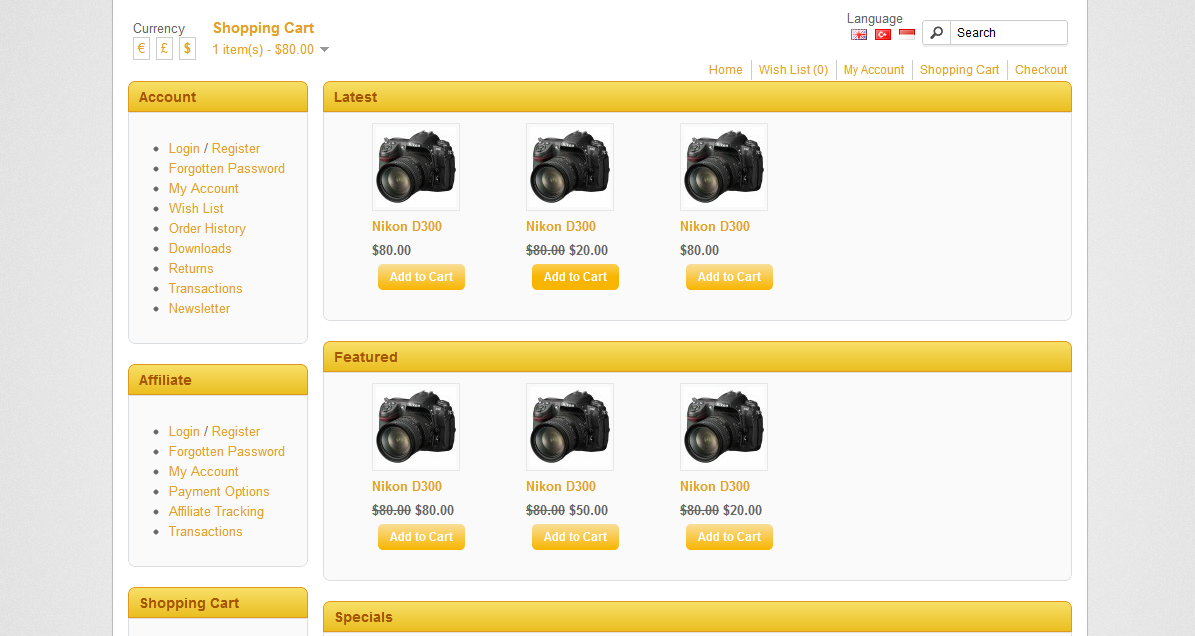The height and width of the screenshot is (636, 1195).
Task: Open Newsletter link
Action: click(199, 308)
